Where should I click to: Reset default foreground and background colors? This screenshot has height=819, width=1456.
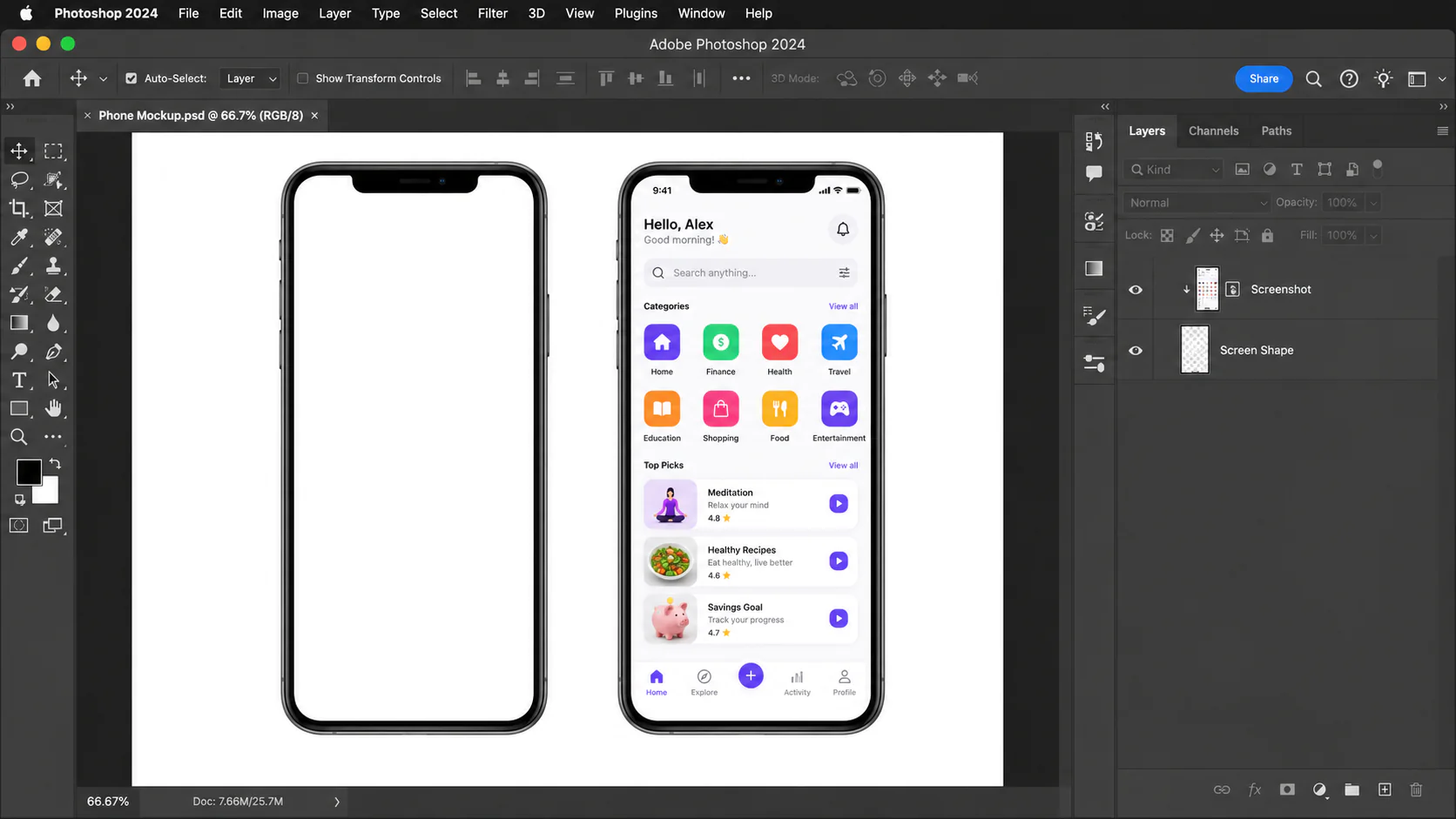pos(19,500)
